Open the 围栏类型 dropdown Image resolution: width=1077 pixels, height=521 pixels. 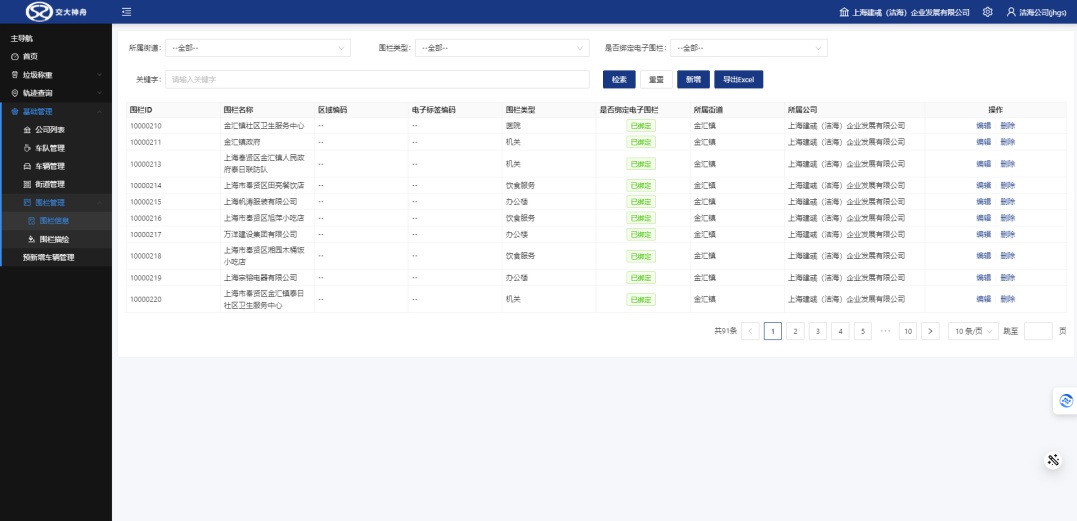pos(501,48)
